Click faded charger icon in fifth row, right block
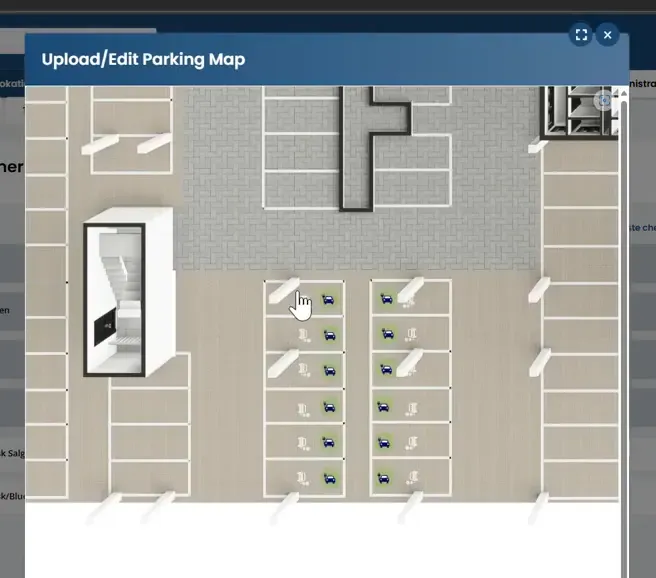Image resolution: width=656 pixels, height=578 pixels. point(411,443)
